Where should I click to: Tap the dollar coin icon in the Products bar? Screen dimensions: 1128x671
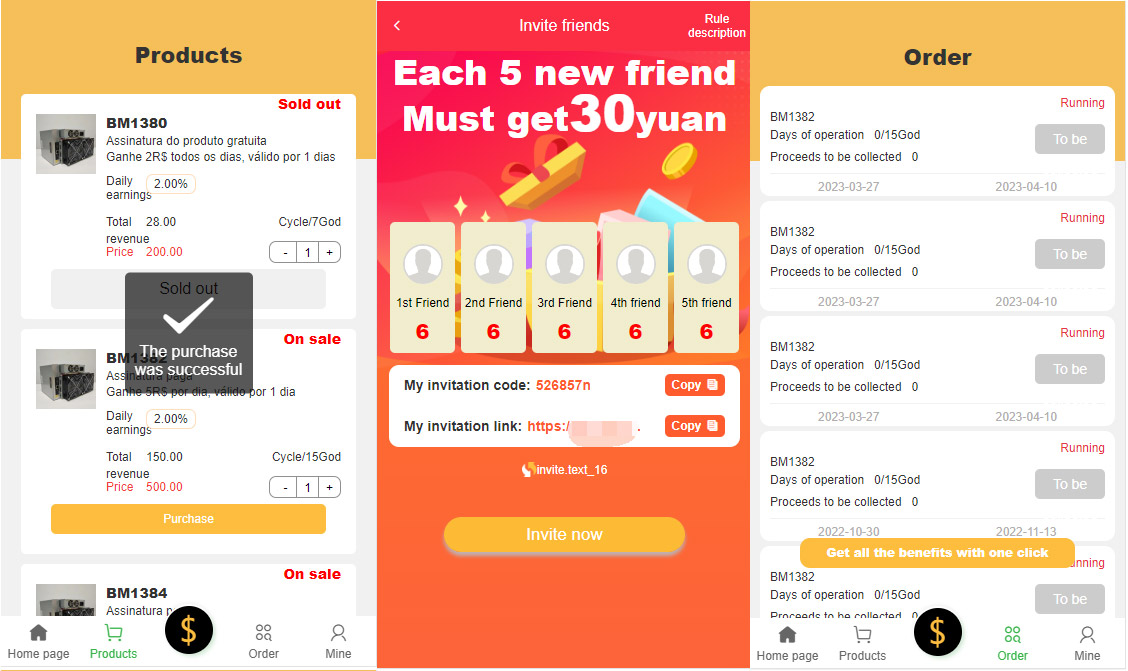click(188, 630)
